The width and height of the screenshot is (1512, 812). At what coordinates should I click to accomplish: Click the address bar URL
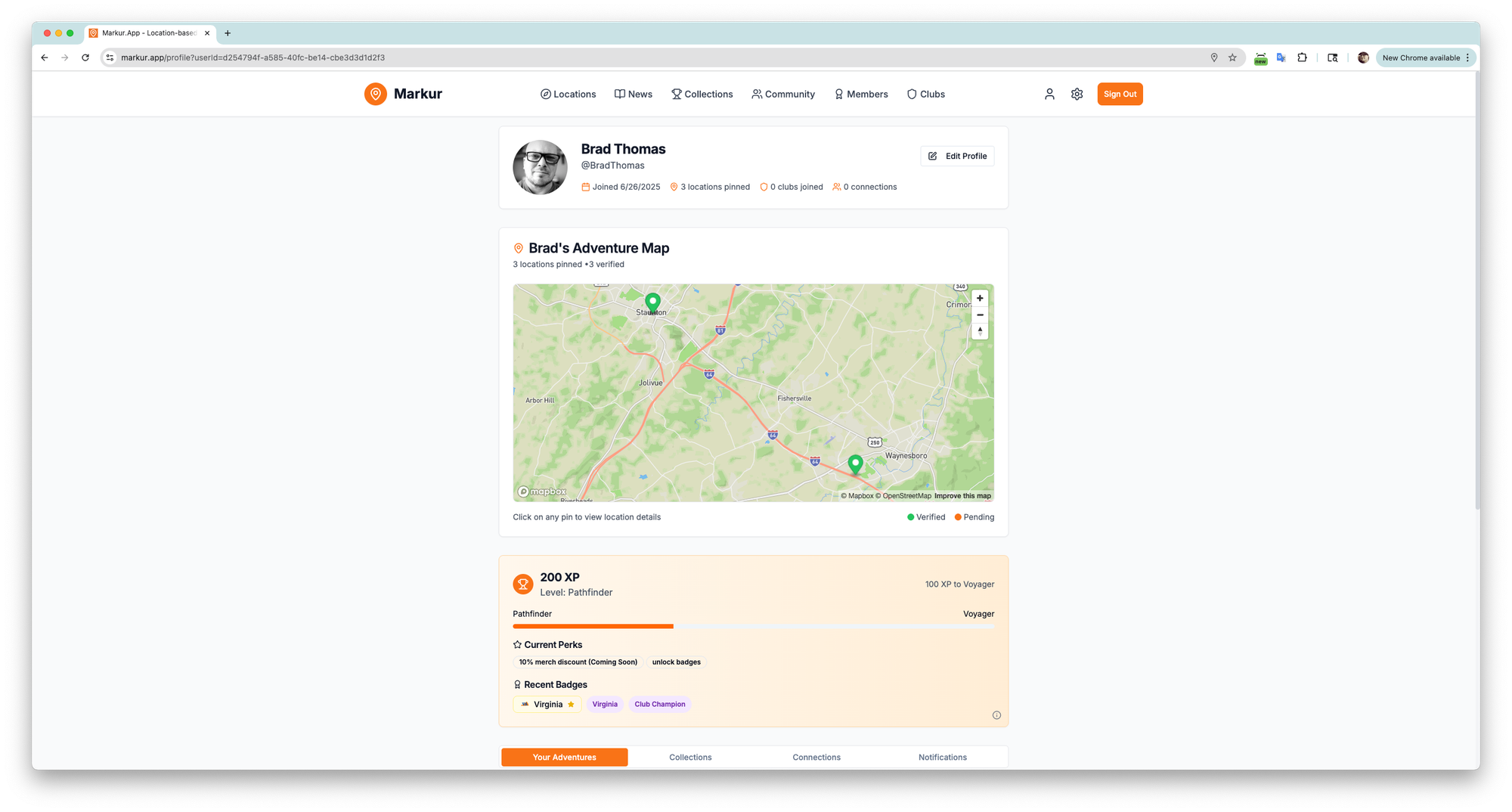point(253,57)
